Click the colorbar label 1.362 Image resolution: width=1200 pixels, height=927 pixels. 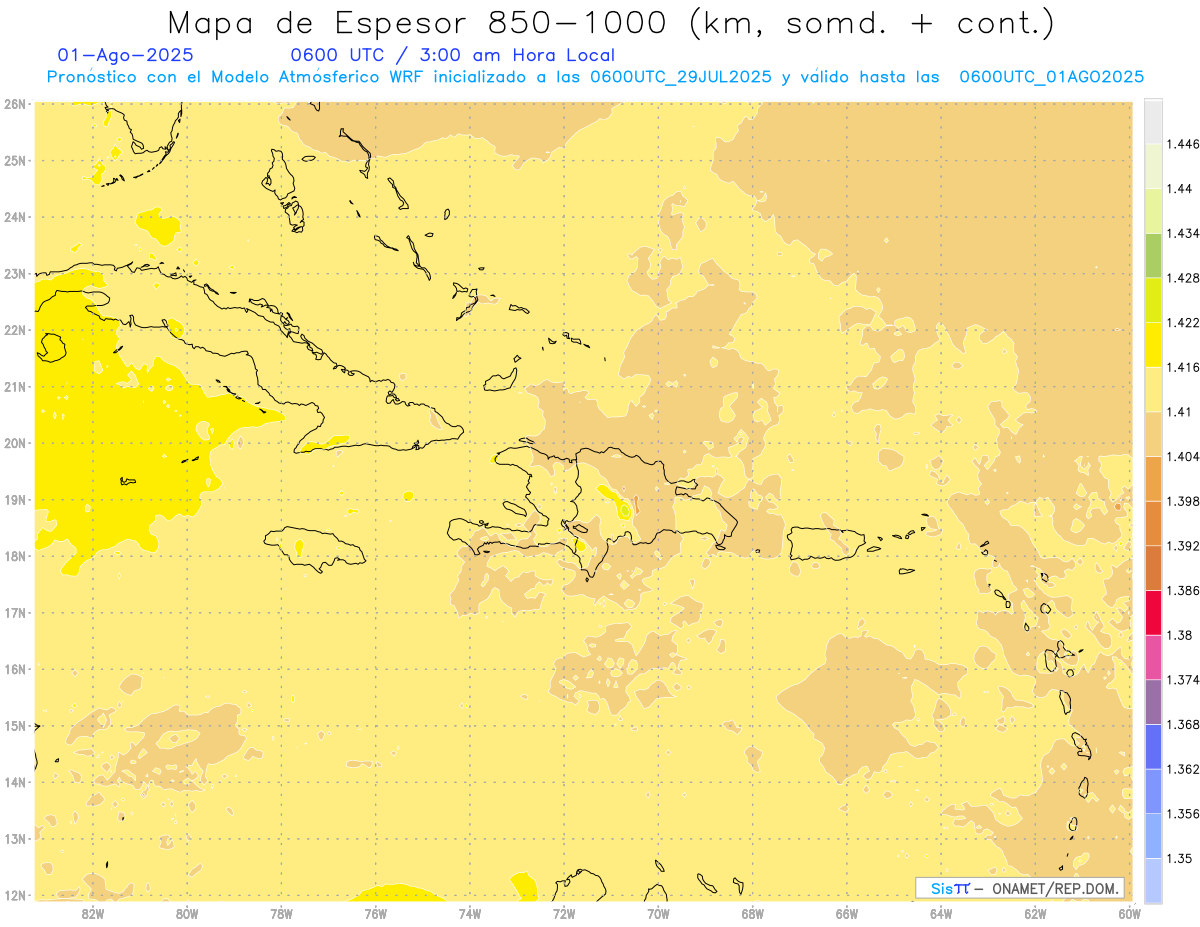[1183, 769]
